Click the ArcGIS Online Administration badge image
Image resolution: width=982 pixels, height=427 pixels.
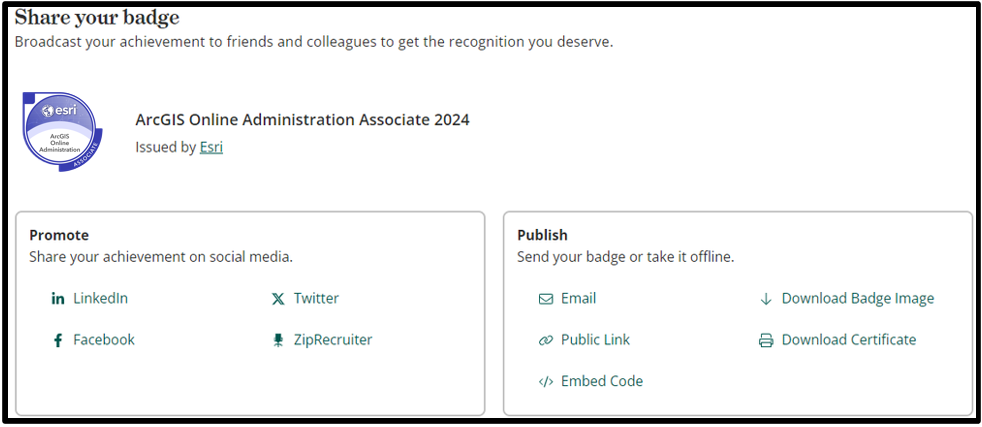pos(62,131)
